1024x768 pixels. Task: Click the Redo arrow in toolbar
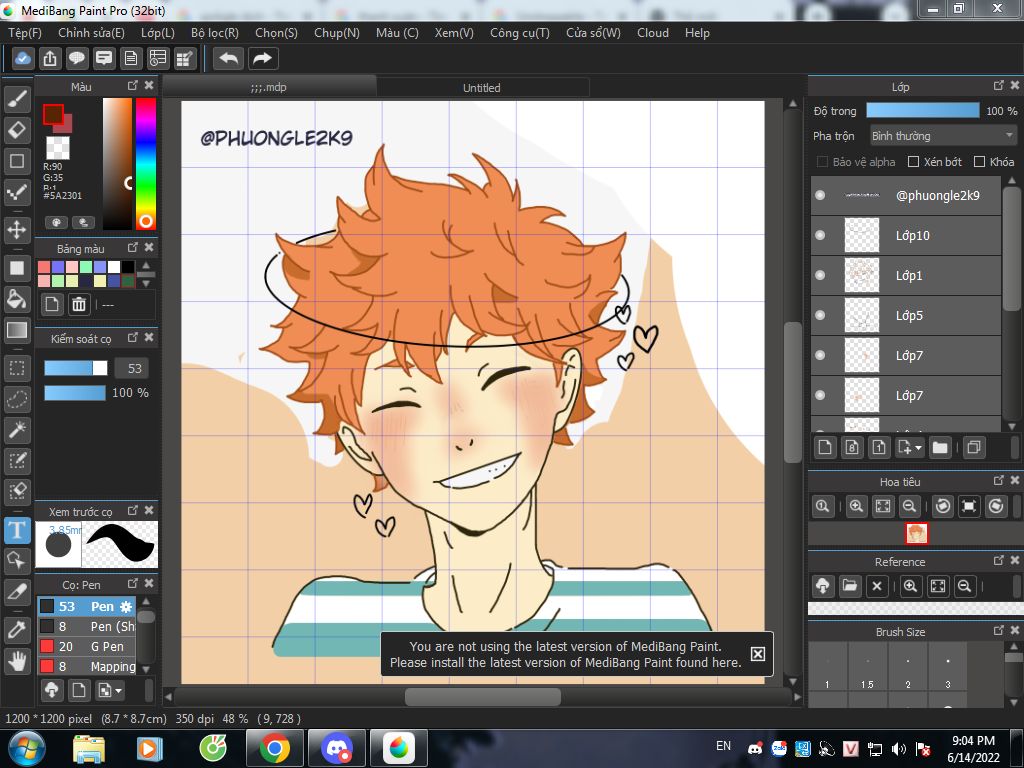coord(263,59)
